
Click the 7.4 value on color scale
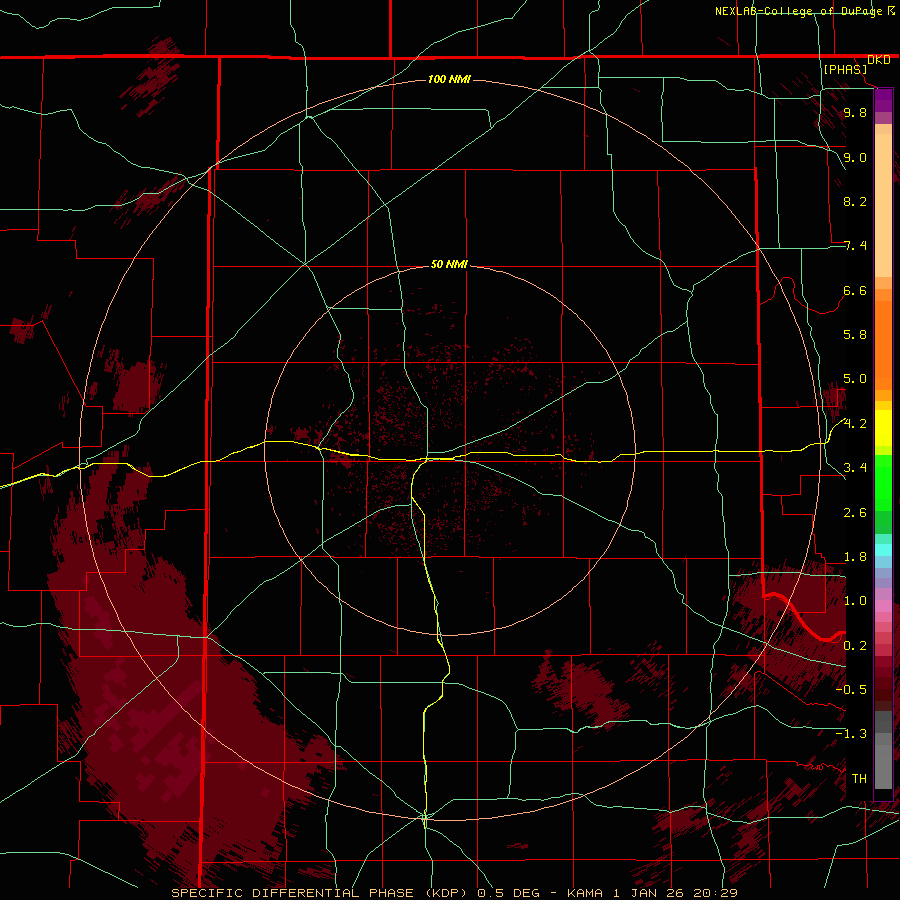coord(855,246)
